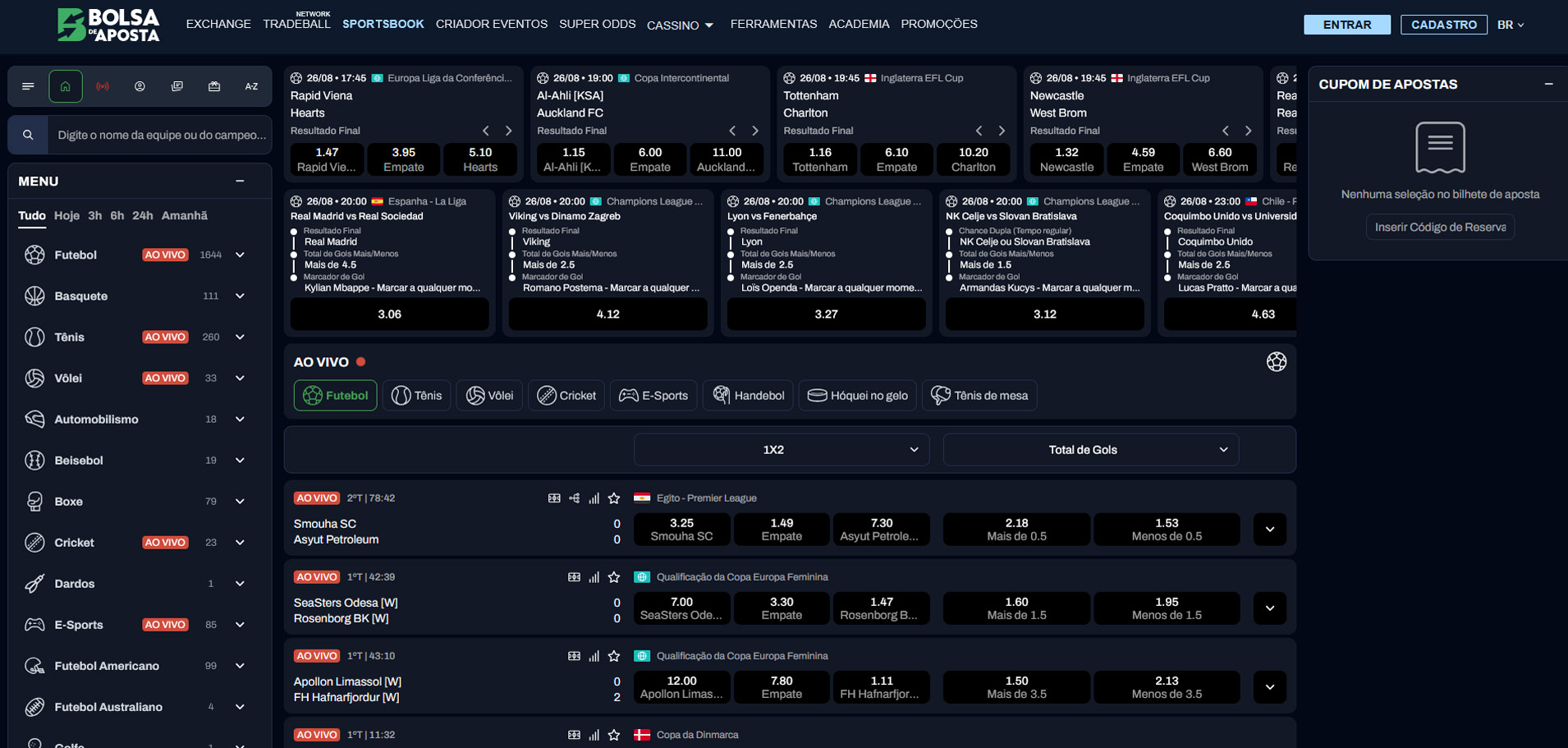Screen dimensions: 1568x748
Task: Open the 1X2 market dropdown
Action: pos(782,450)
